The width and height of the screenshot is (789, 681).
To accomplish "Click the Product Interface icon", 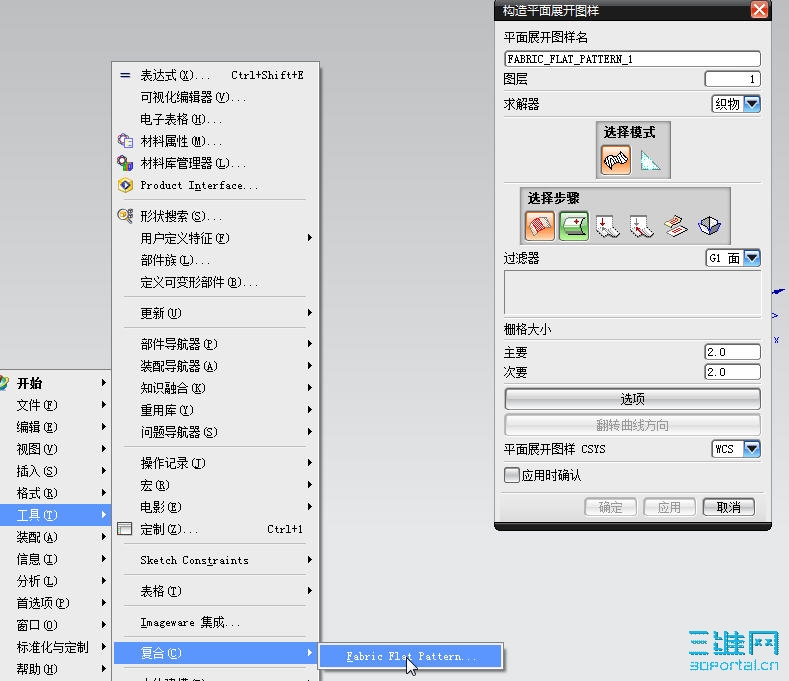I will point(125,185).
